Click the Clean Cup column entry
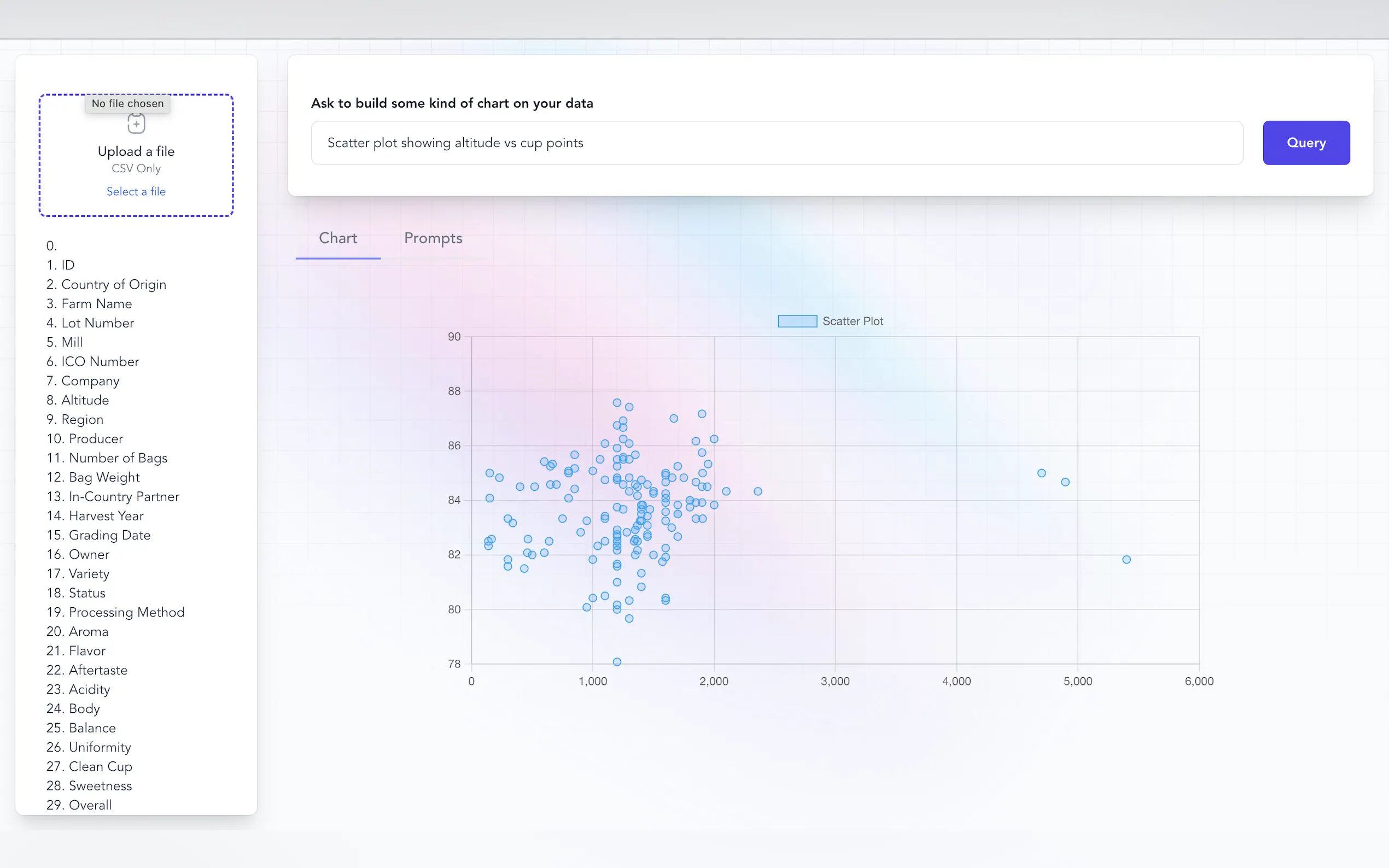 (100, 767)
